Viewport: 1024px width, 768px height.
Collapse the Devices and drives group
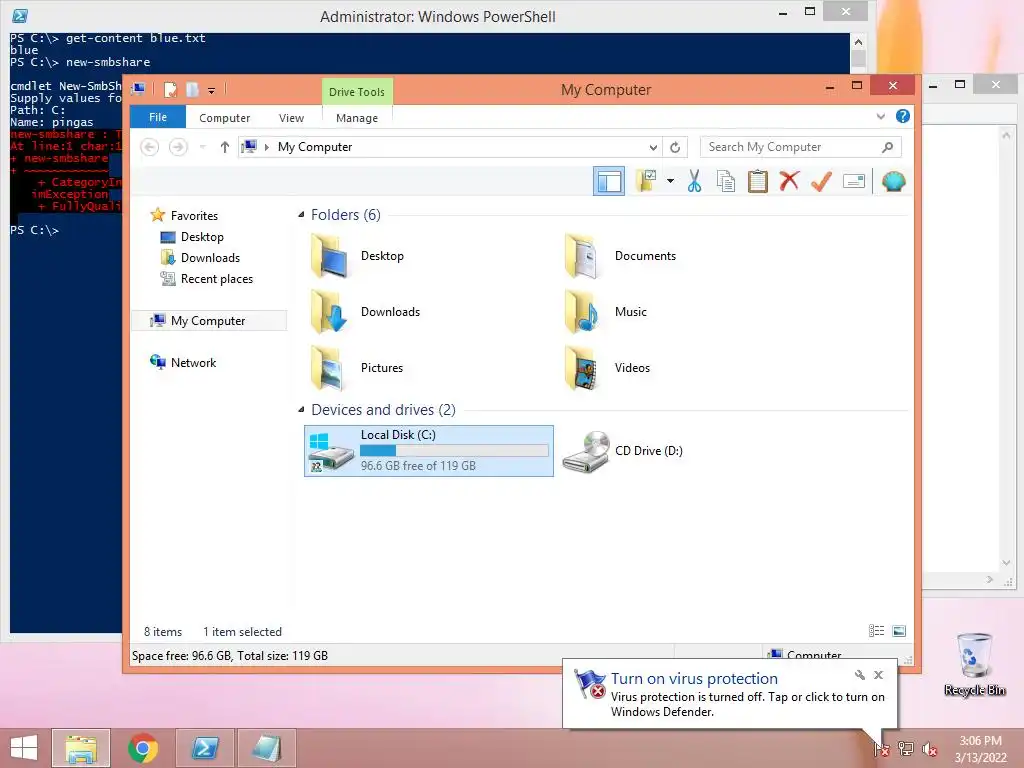(x=301, y=410)
